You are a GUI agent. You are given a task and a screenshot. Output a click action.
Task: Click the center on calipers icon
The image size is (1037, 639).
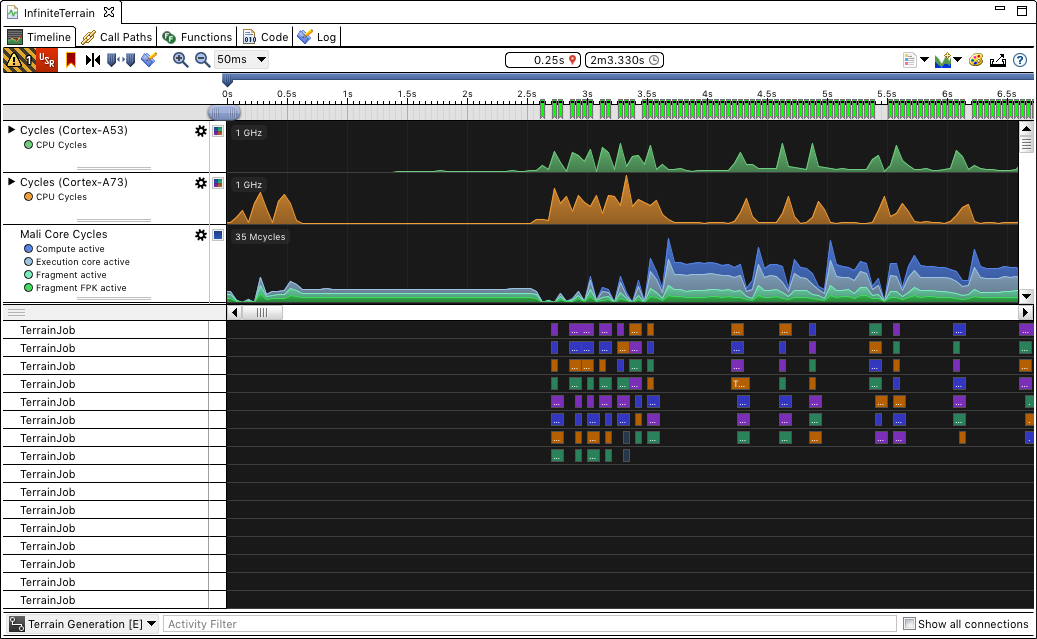(93, 60)
